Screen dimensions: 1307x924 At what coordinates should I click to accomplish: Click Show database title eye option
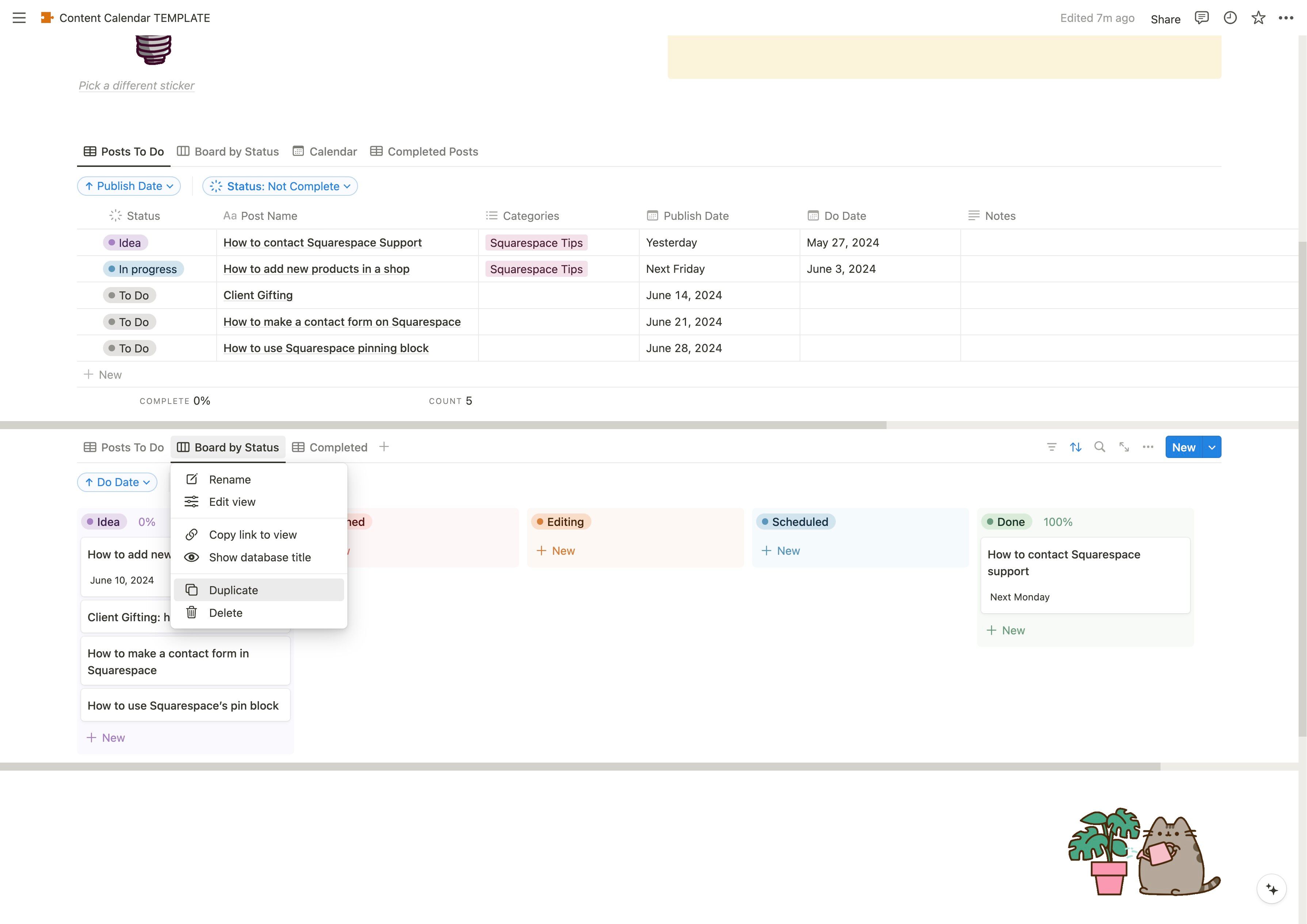[259, 557]
